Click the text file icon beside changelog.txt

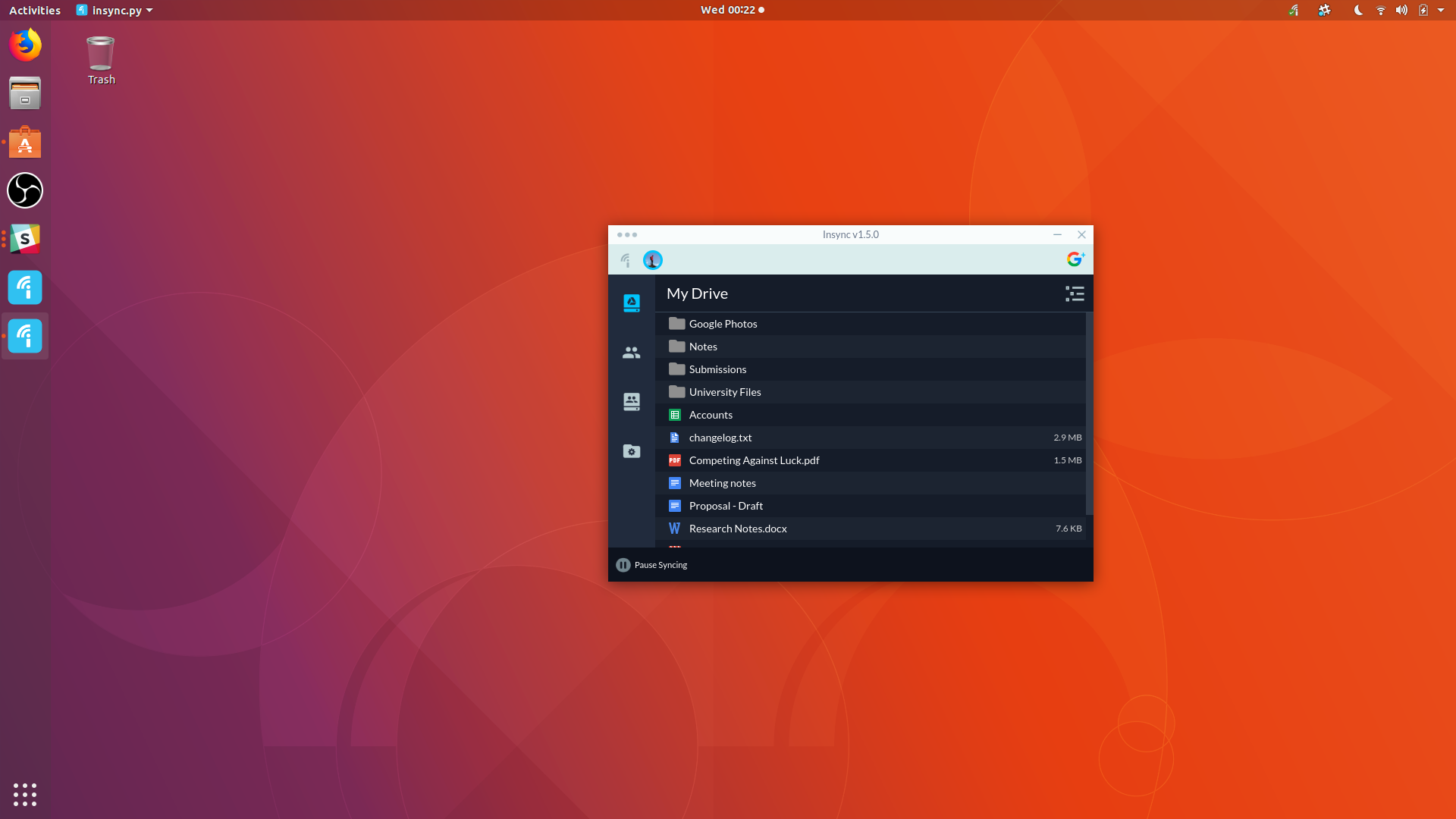pyautogui.click(x=674, y=438)
